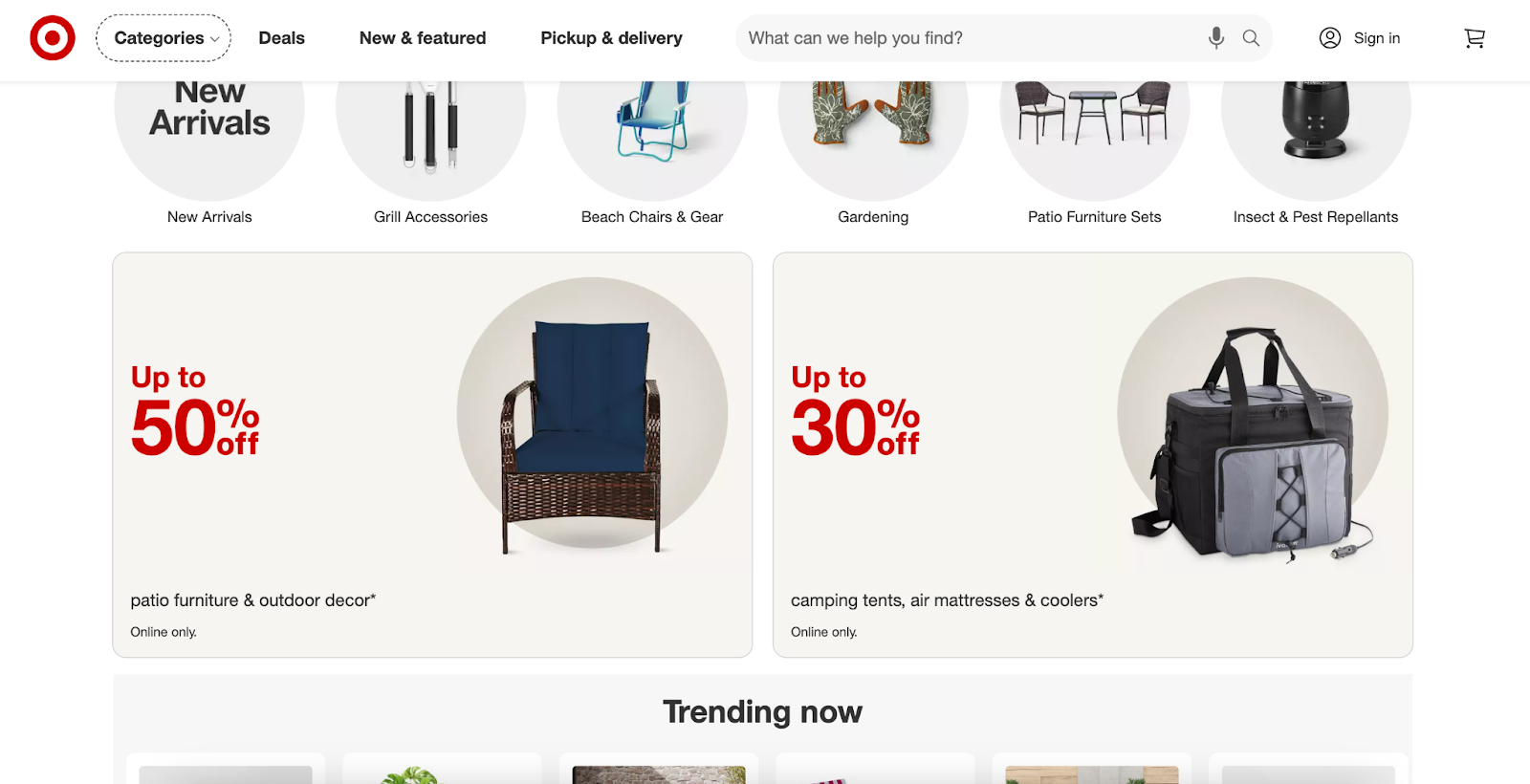Open the shopping cart icon

(1475, 38)
